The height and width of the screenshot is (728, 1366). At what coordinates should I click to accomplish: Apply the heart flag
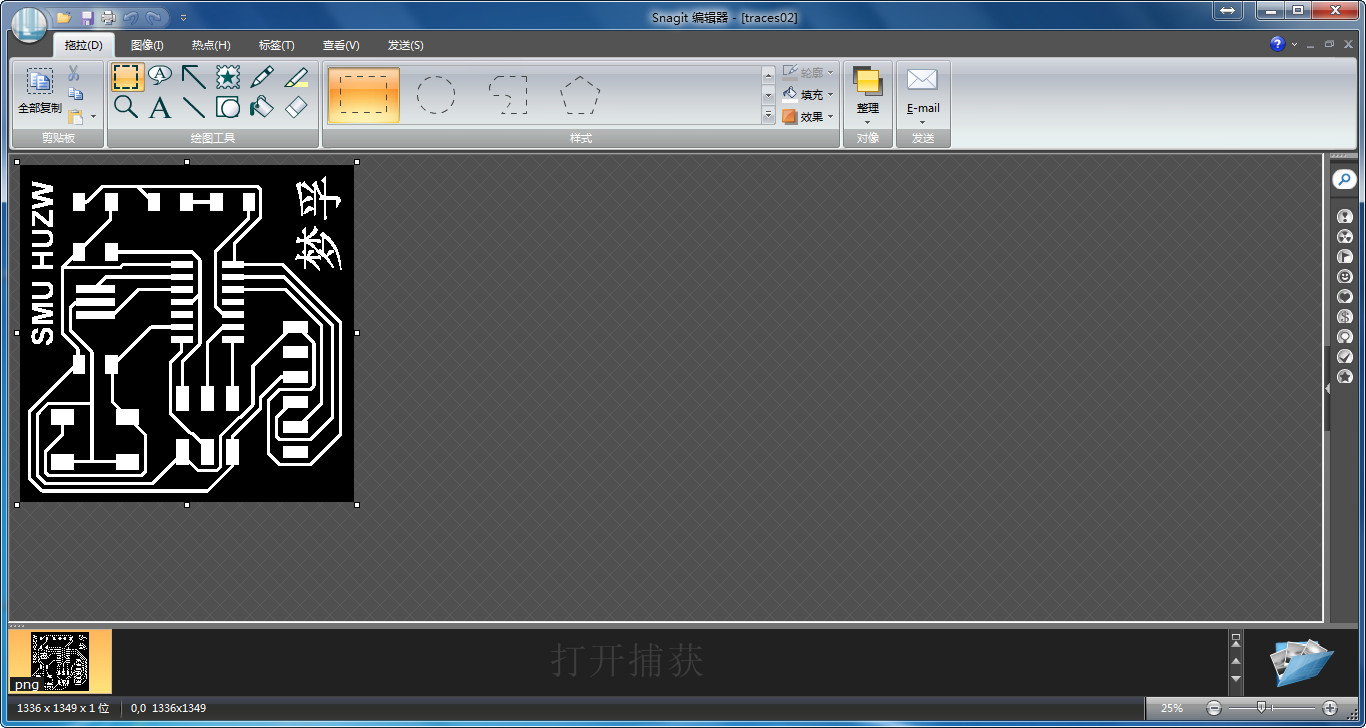point(1345,296)
